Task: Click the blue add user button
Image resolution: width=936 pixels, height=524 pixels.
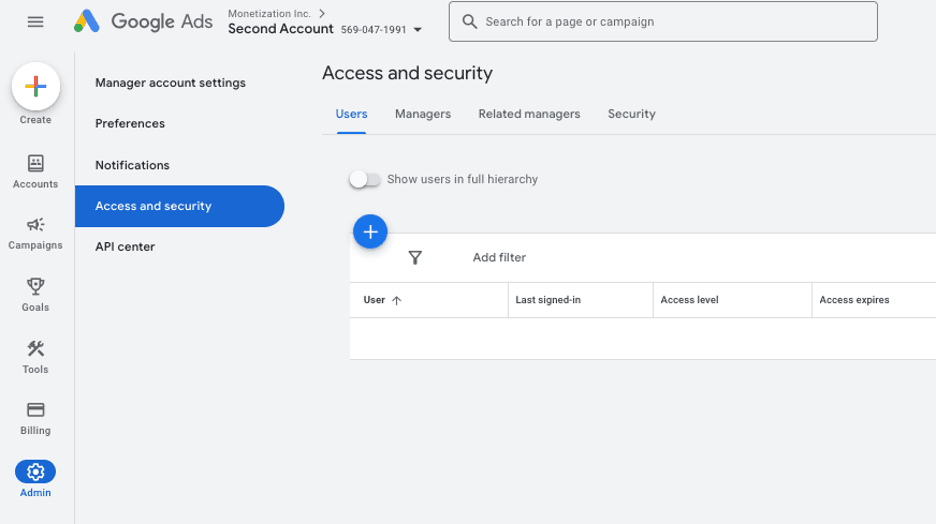Action: click(x=370, y=232)
